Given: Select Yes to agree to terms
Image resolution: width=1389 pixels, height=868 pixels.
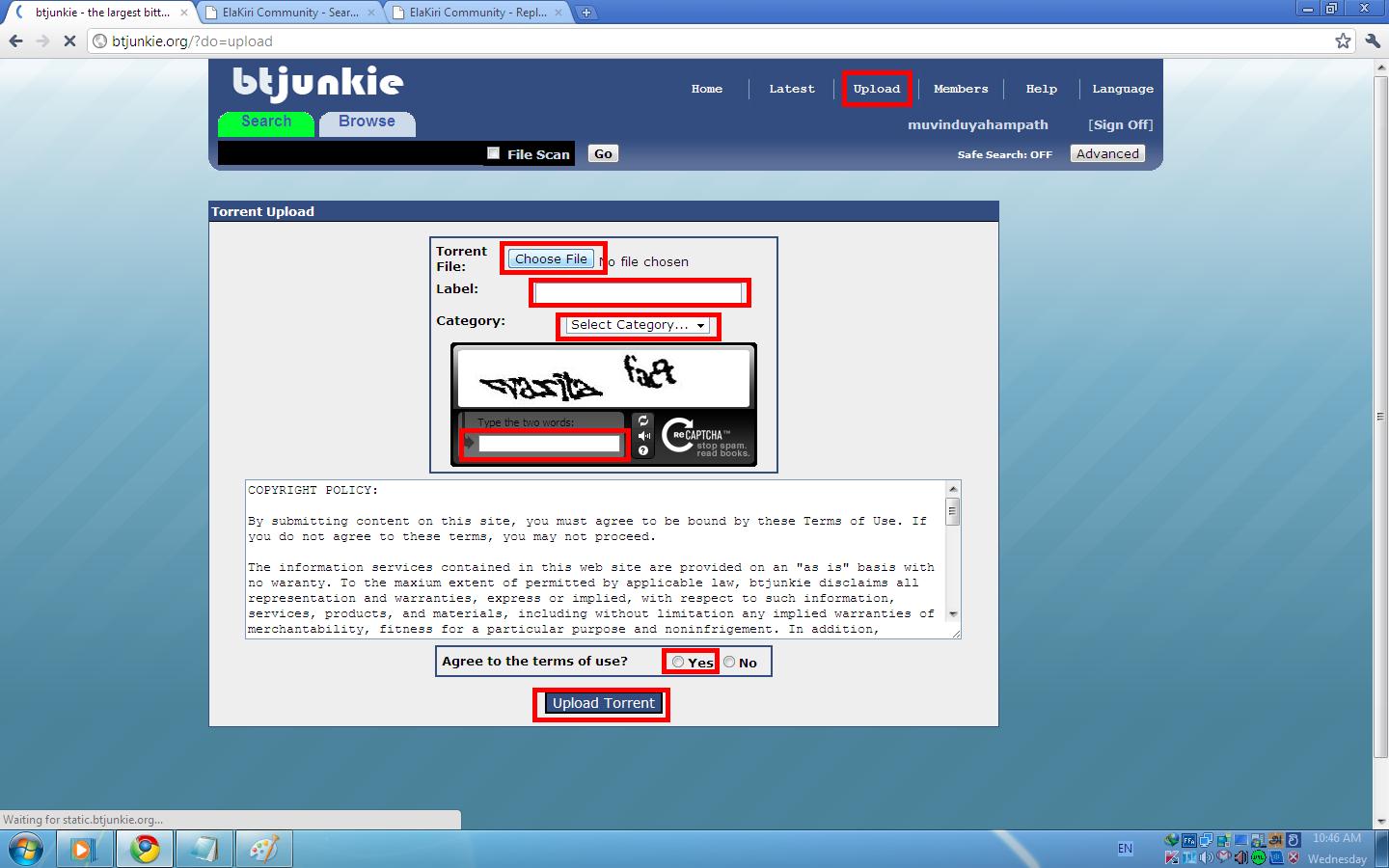Looking at the screenshot, I should click(678, 662).
